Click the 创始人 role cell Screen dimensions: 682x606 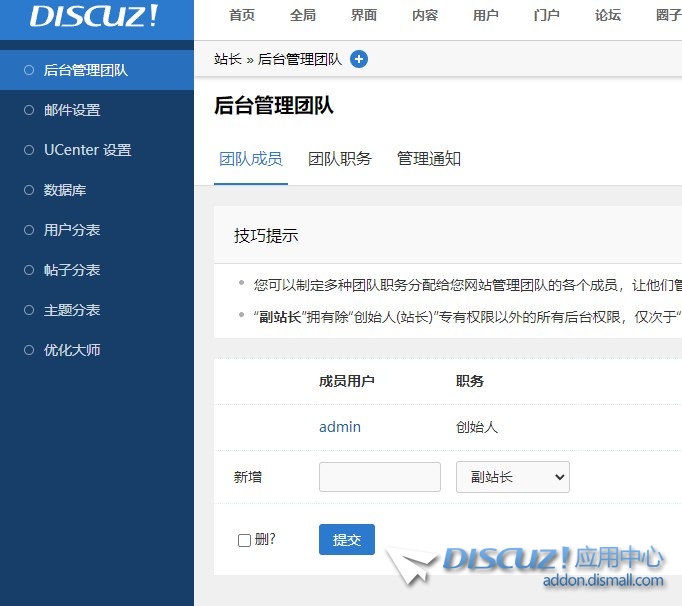pos(477,427)
